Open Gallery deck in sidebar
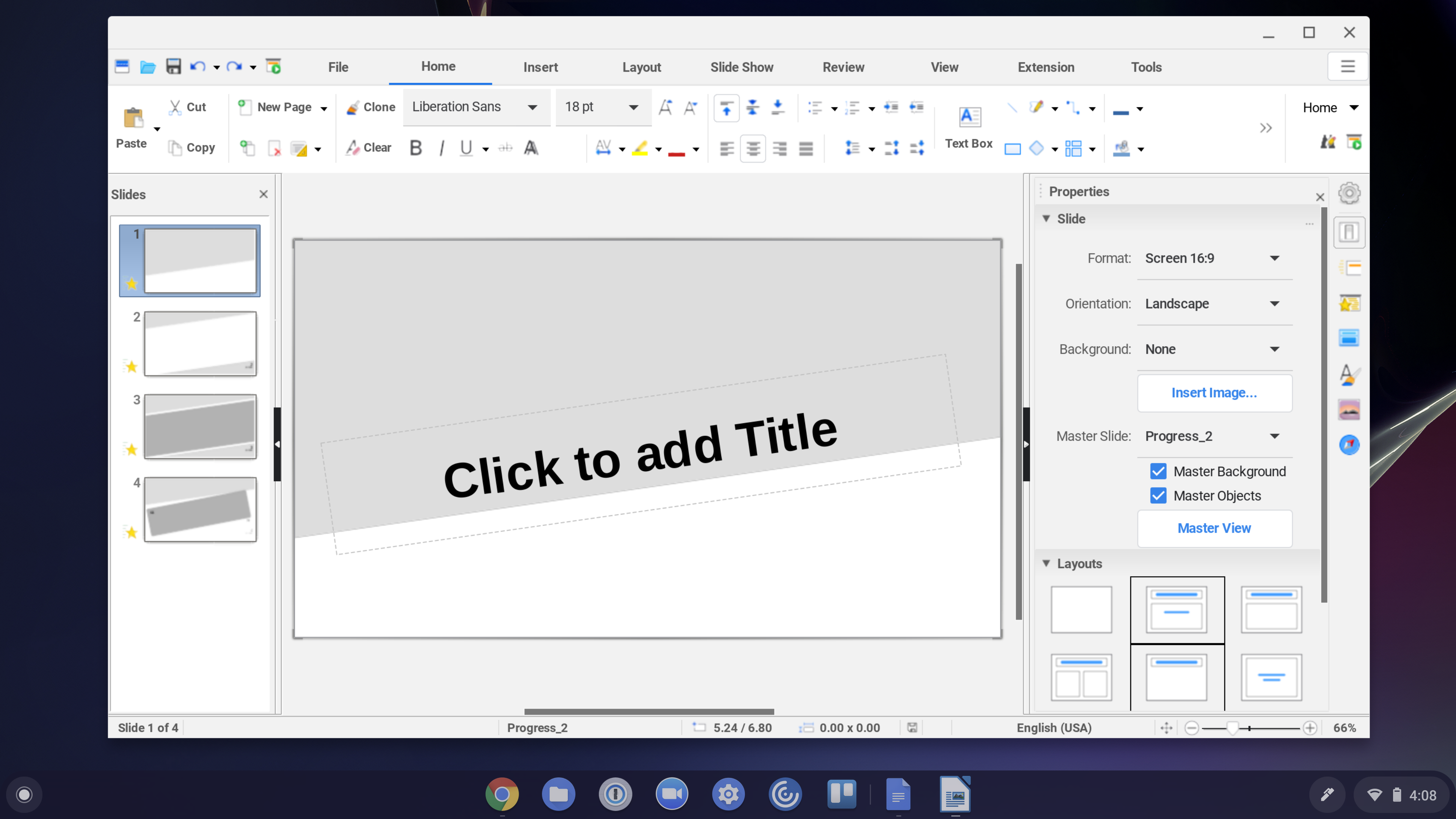The width and height of the screenshot is (1456, 819). [x=1349, y=409]
